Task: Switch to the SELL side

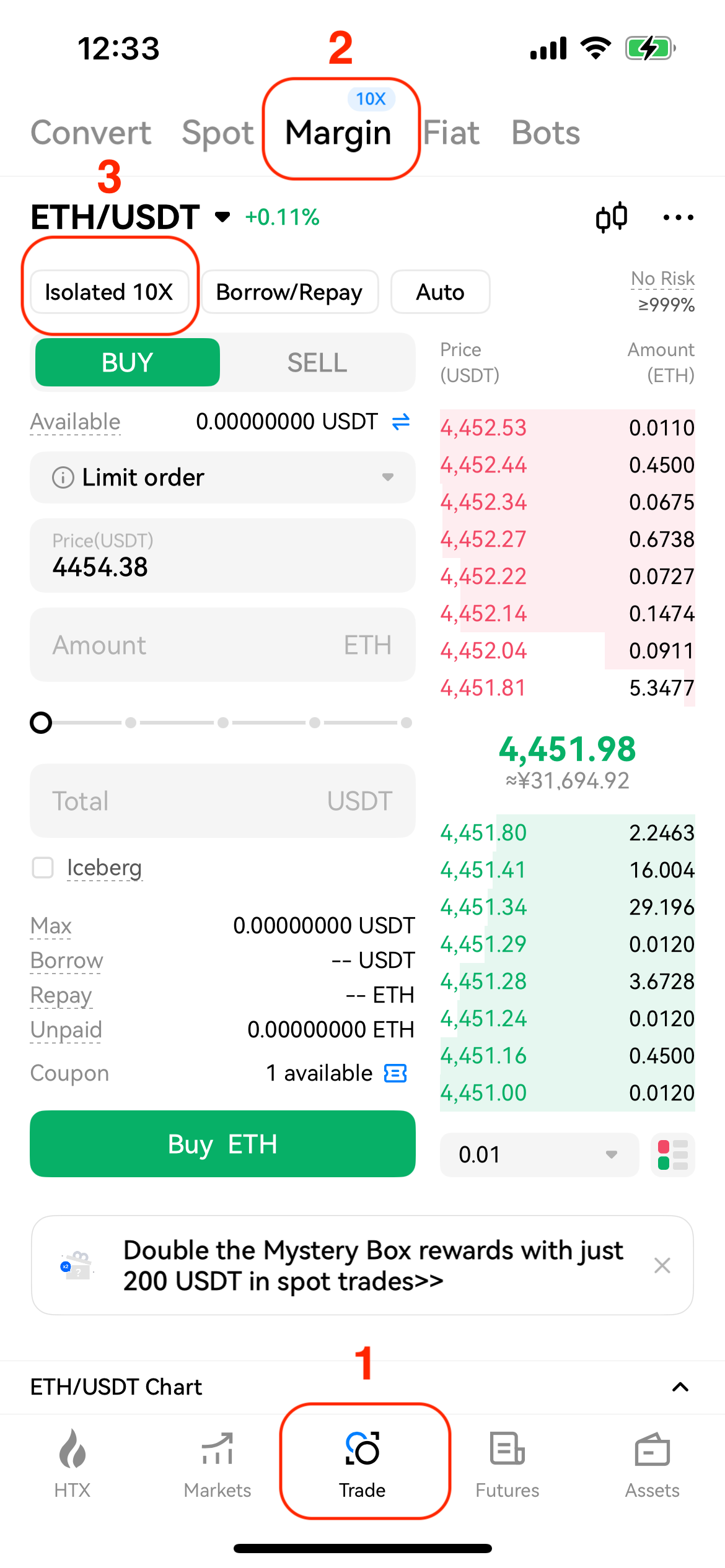Action: tap(317, 363)
